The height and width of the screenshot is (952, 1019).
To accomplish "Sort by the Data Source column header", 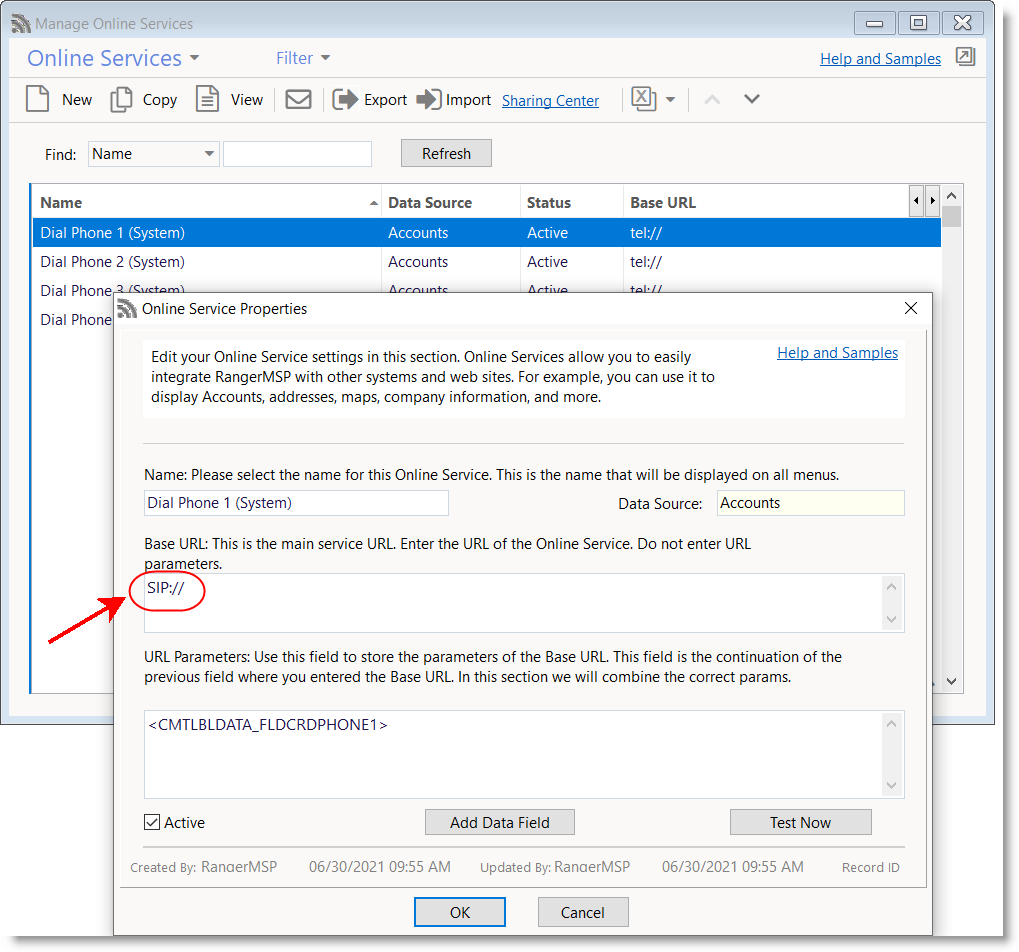I will (430, 202).
